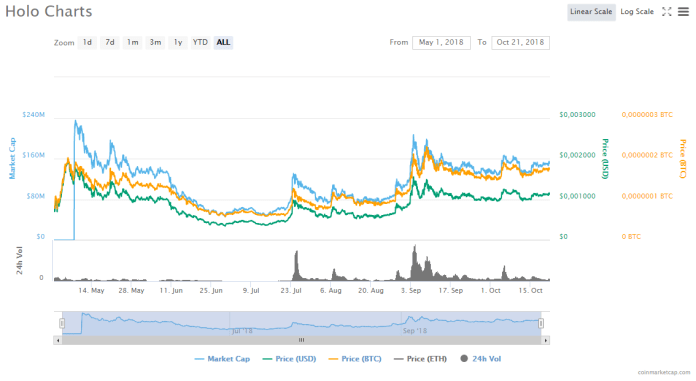Select the 1d zoom range
The width and height of the screenshot is (696, 381).
tap(87, 43)
